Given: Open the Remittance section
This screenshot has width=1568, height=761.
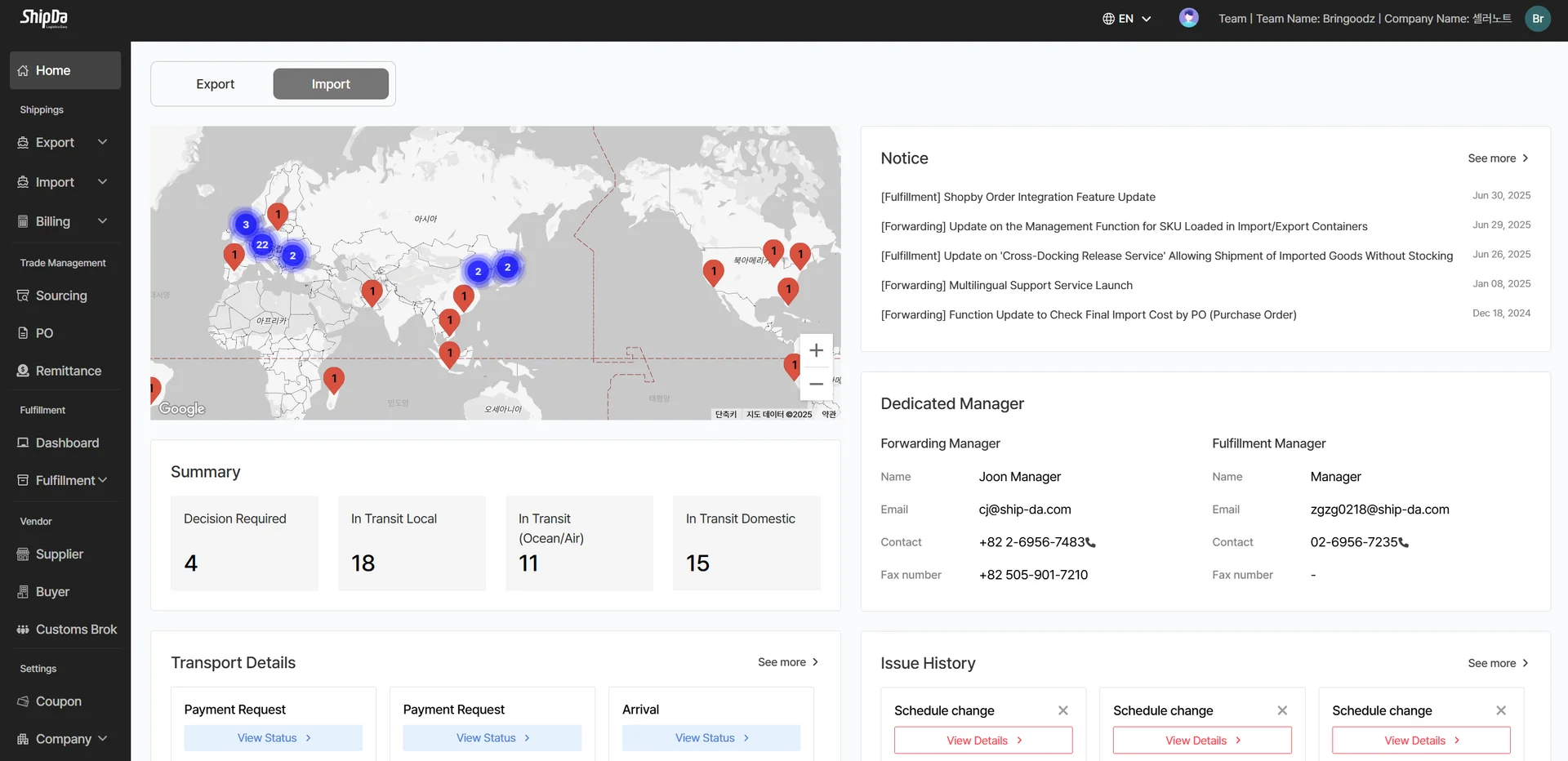Looking at the screenshot, I should [68, 371].
